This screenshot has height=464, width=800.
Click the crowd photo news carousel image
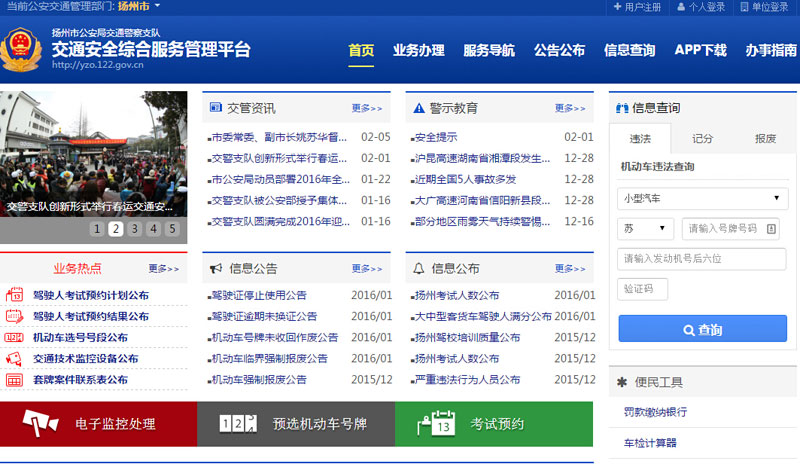point(93,154)
